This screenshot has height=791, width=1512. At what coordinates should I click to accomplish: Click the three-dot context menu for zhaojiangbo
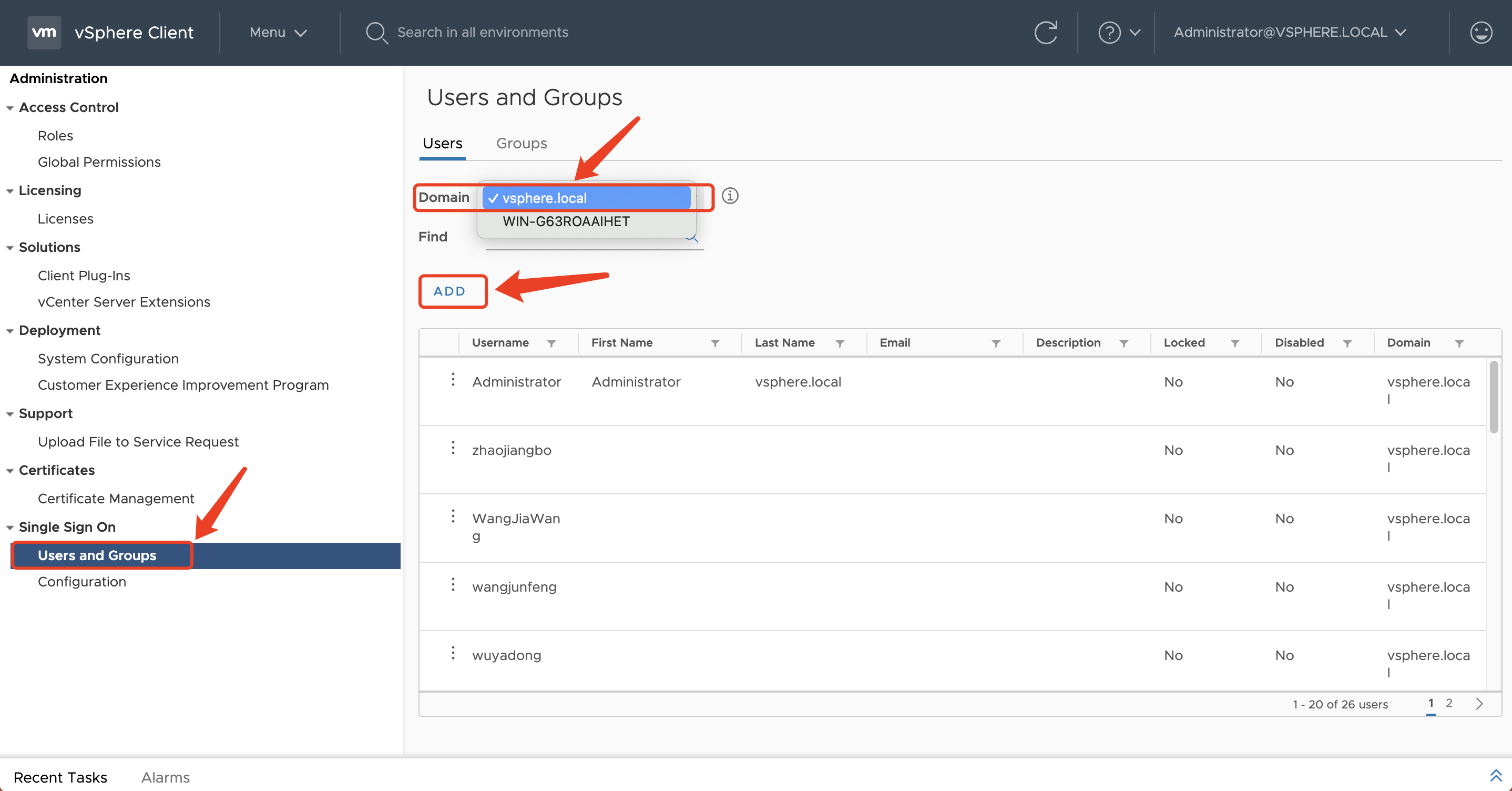click(x=453, y=449)
